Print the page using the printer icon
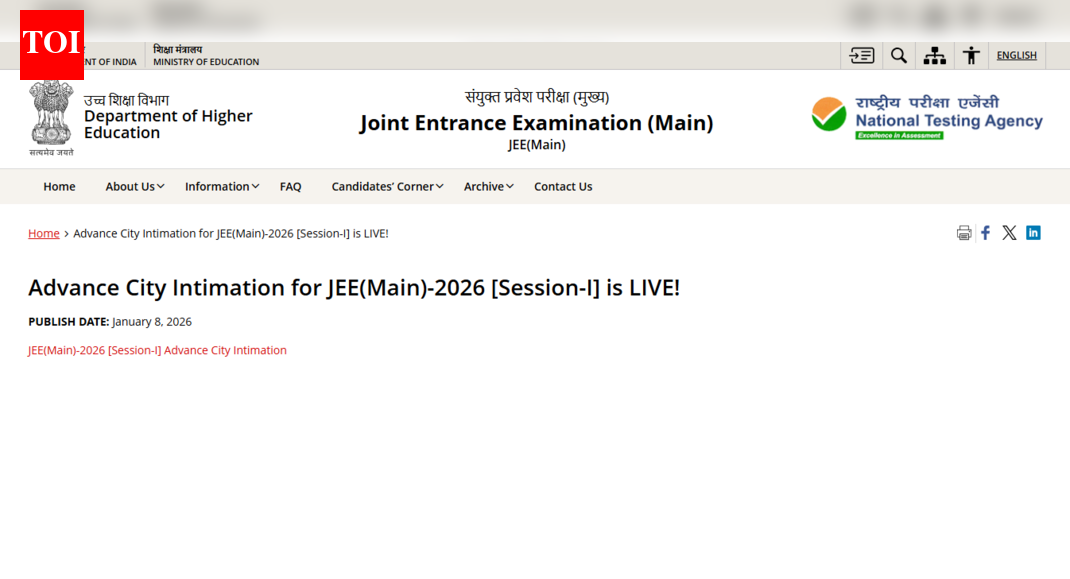Viewport: 1070px width, 579px height. (x=963, y=232)
